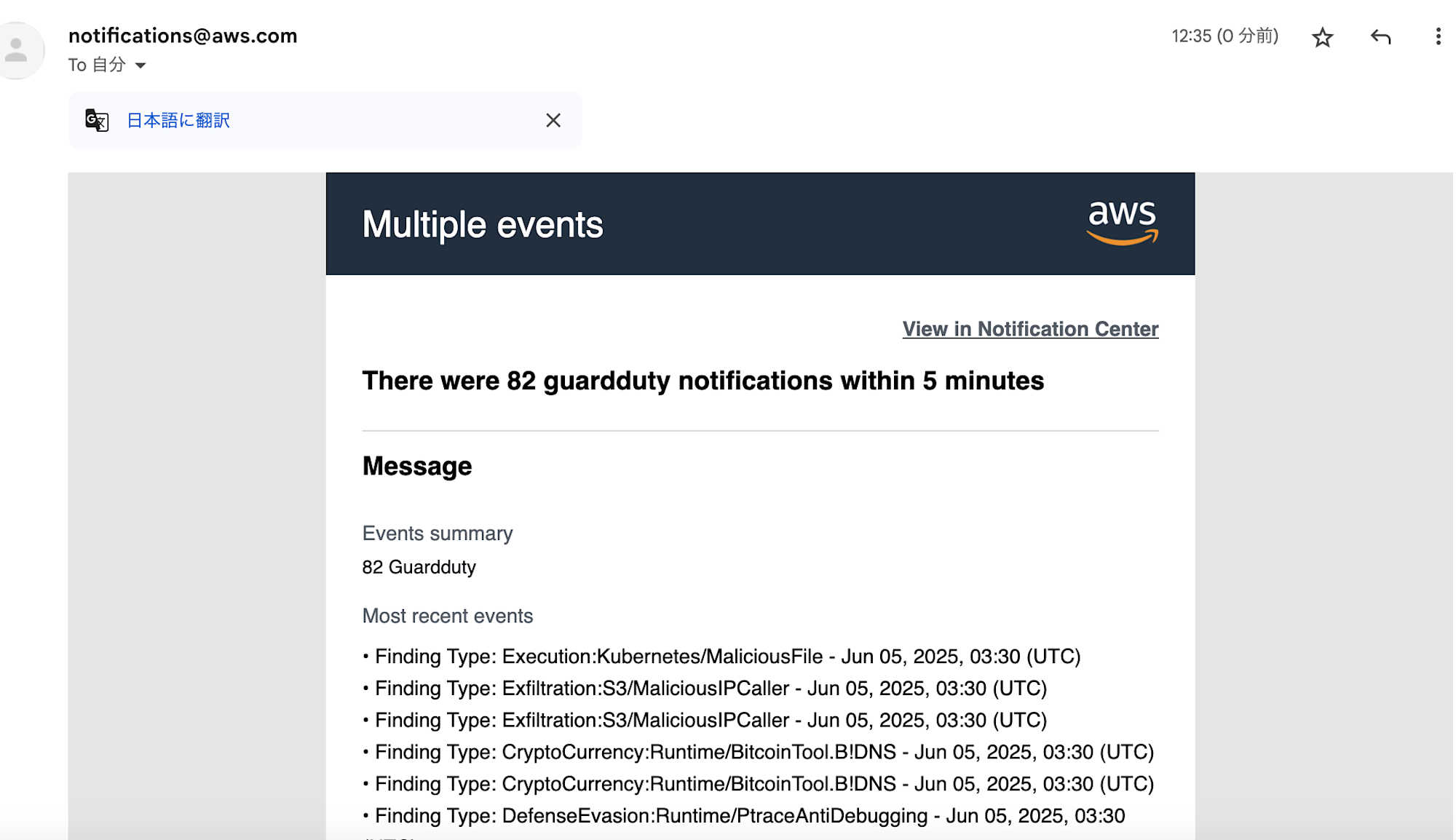Click the sender address notifications@aws.com

tap(183, 36)
